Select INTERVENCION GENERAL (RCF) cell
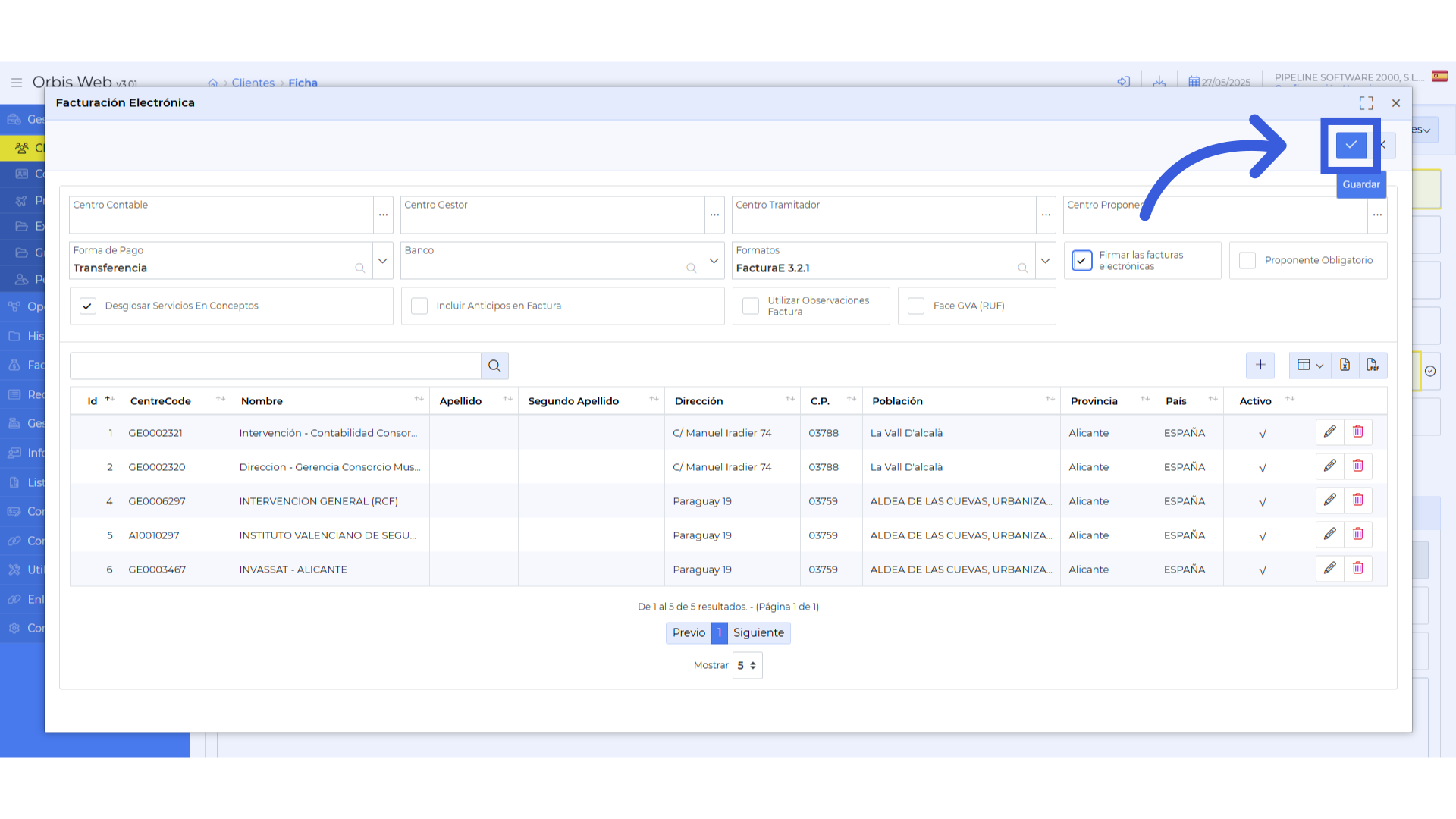Screen dimensions: 1456x819 (330, 501)
